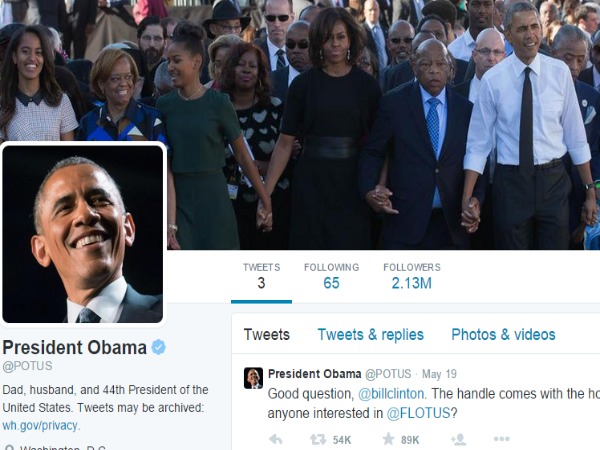
Task: Select the Tweets timeline tab
Action: click(267, 335)
